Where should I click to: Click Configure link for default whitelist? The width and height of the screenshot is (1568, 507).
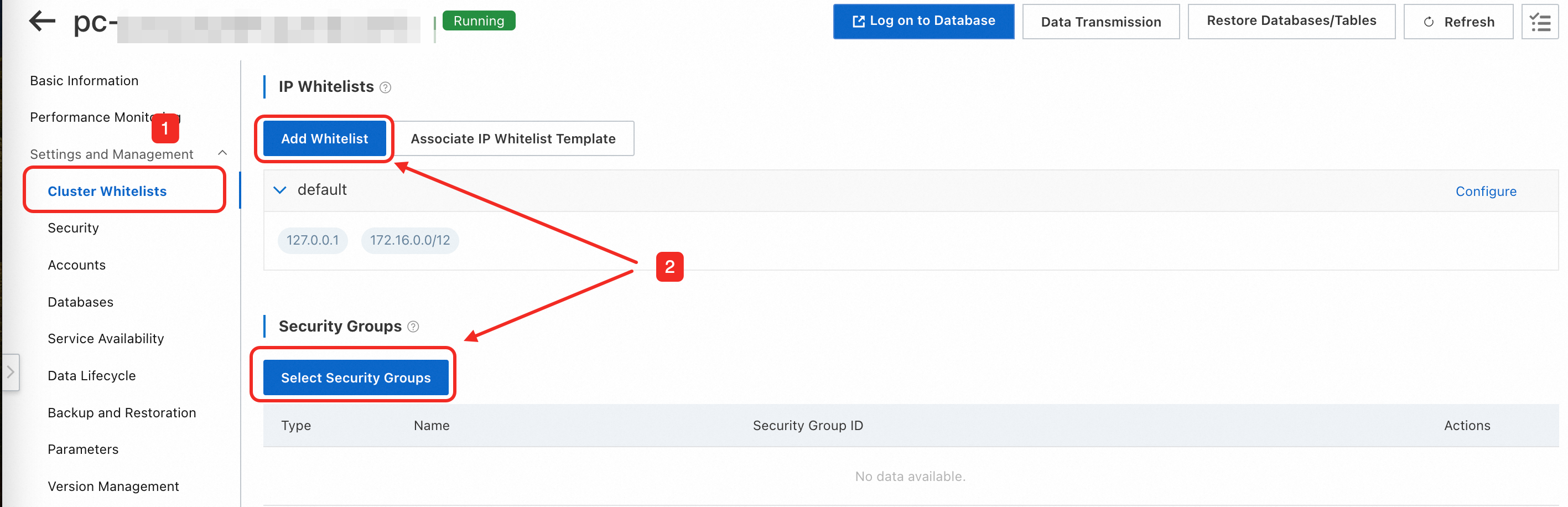click(1486, 192)
